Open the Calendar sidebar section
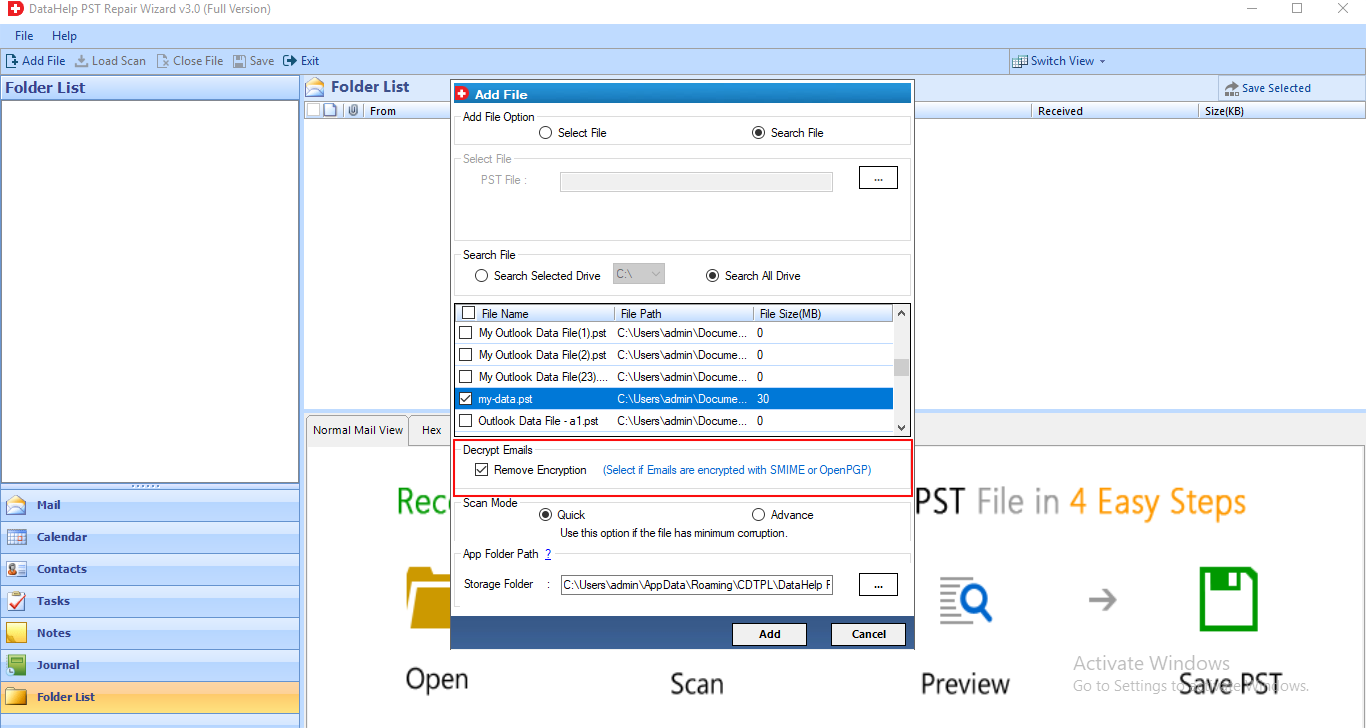This screenshot has width=1366, height=728. (61, 537)
